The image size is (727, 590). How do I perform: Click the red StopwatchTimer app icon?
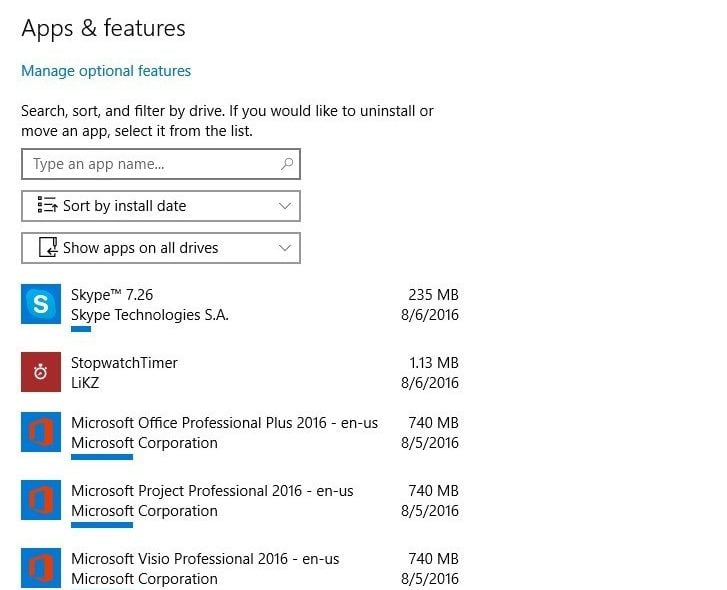pyautogui.click(x=41, y=372)
